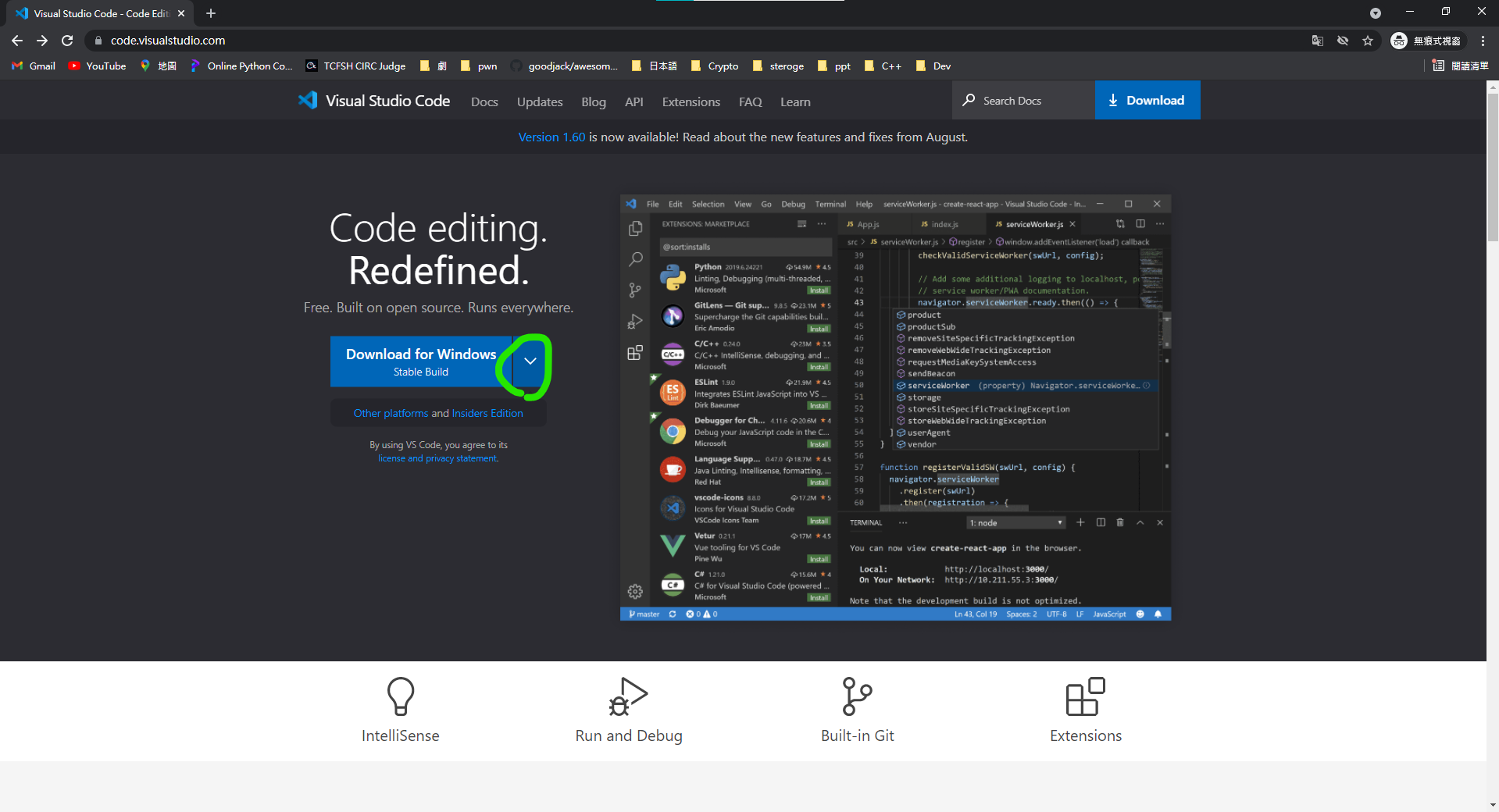Go back using the browser back arrow
Viewport: 1499px width, 812px height.
tap(17, 41)
